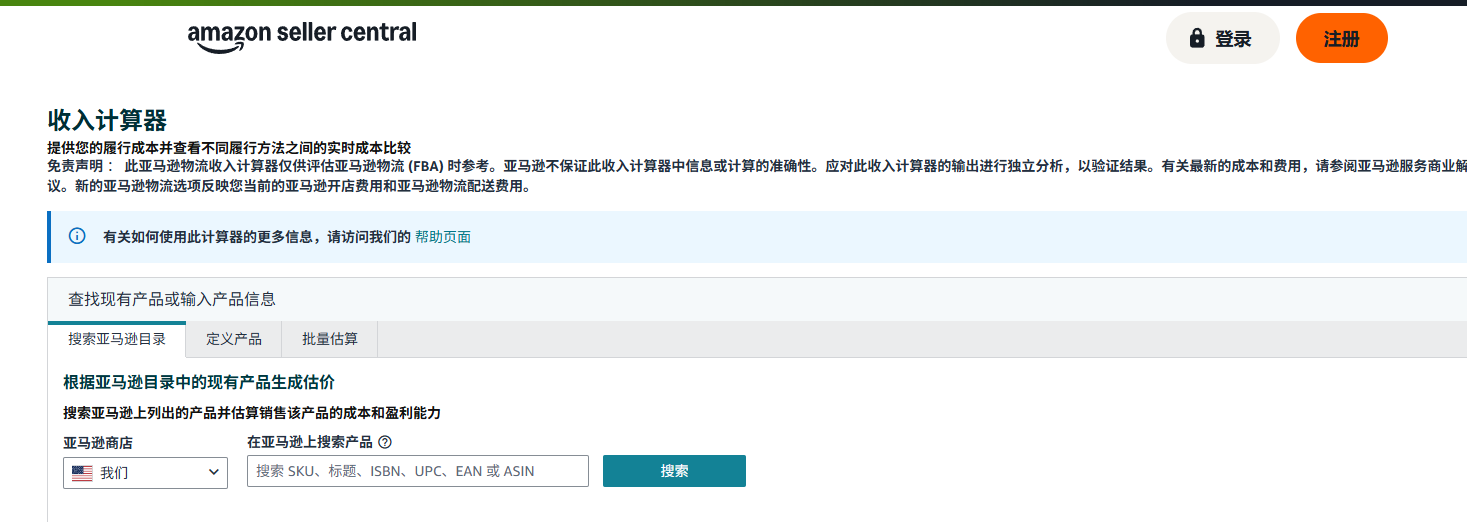
Task: Click the 在亚马逊上搜索产品 label
Action: [310, 442]
